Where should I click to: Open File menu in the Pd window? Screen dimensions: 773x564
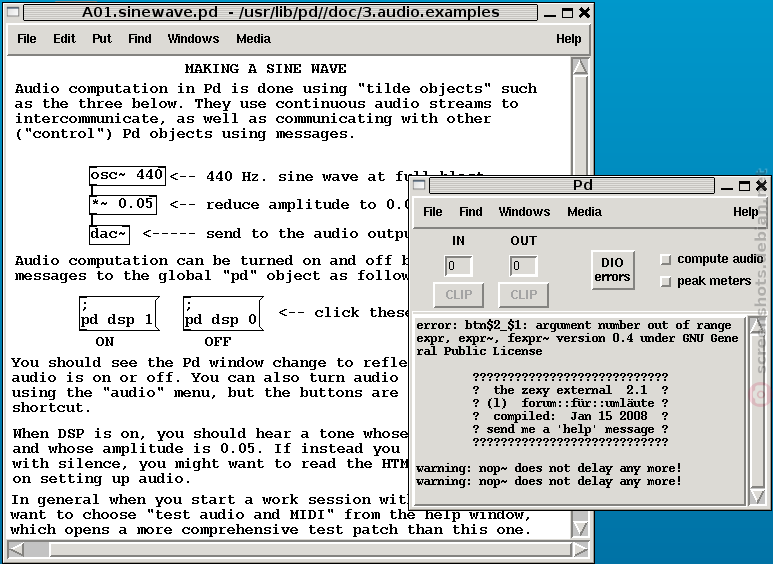432,212
